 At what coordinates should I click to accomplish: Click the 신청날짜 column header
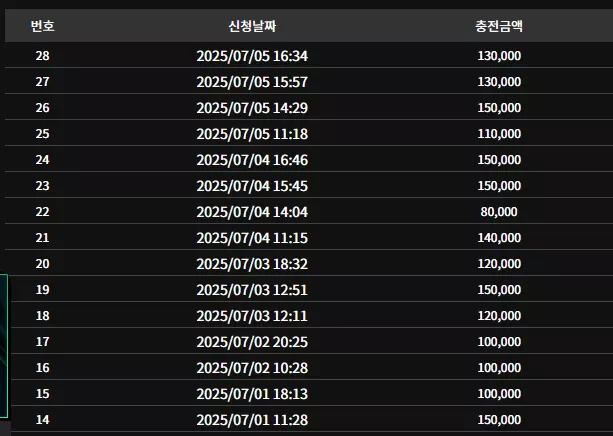252,26
